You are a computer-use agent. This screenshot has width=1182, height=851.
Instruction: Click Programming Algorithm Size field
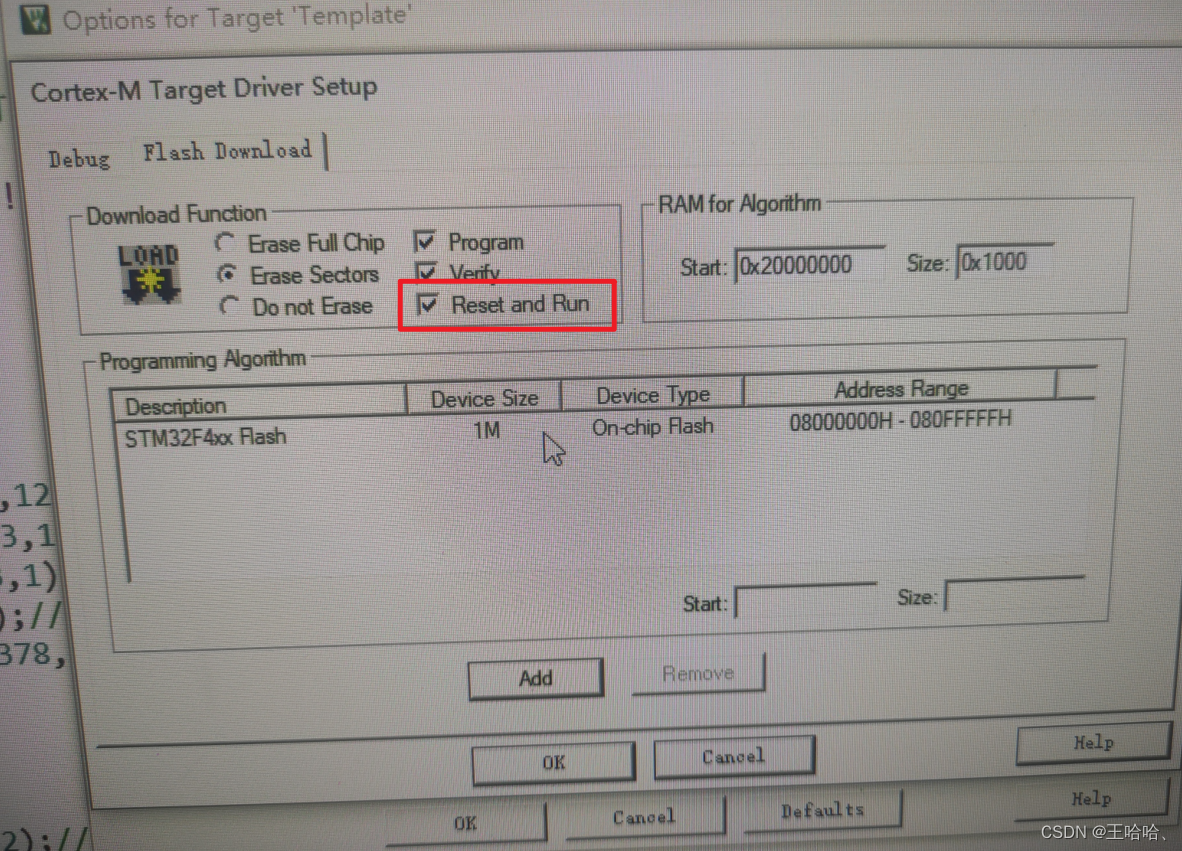coord(1015,595)
